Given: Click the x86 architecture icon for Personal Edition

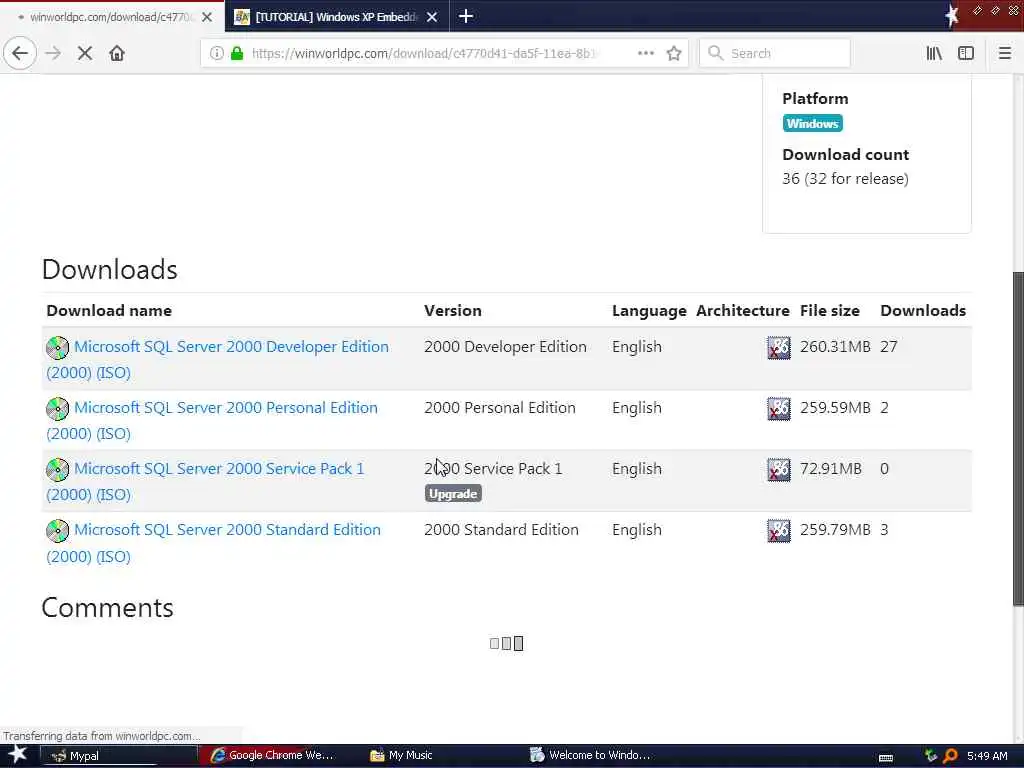Looking at the screenshot, I should [x=778, y=409].
